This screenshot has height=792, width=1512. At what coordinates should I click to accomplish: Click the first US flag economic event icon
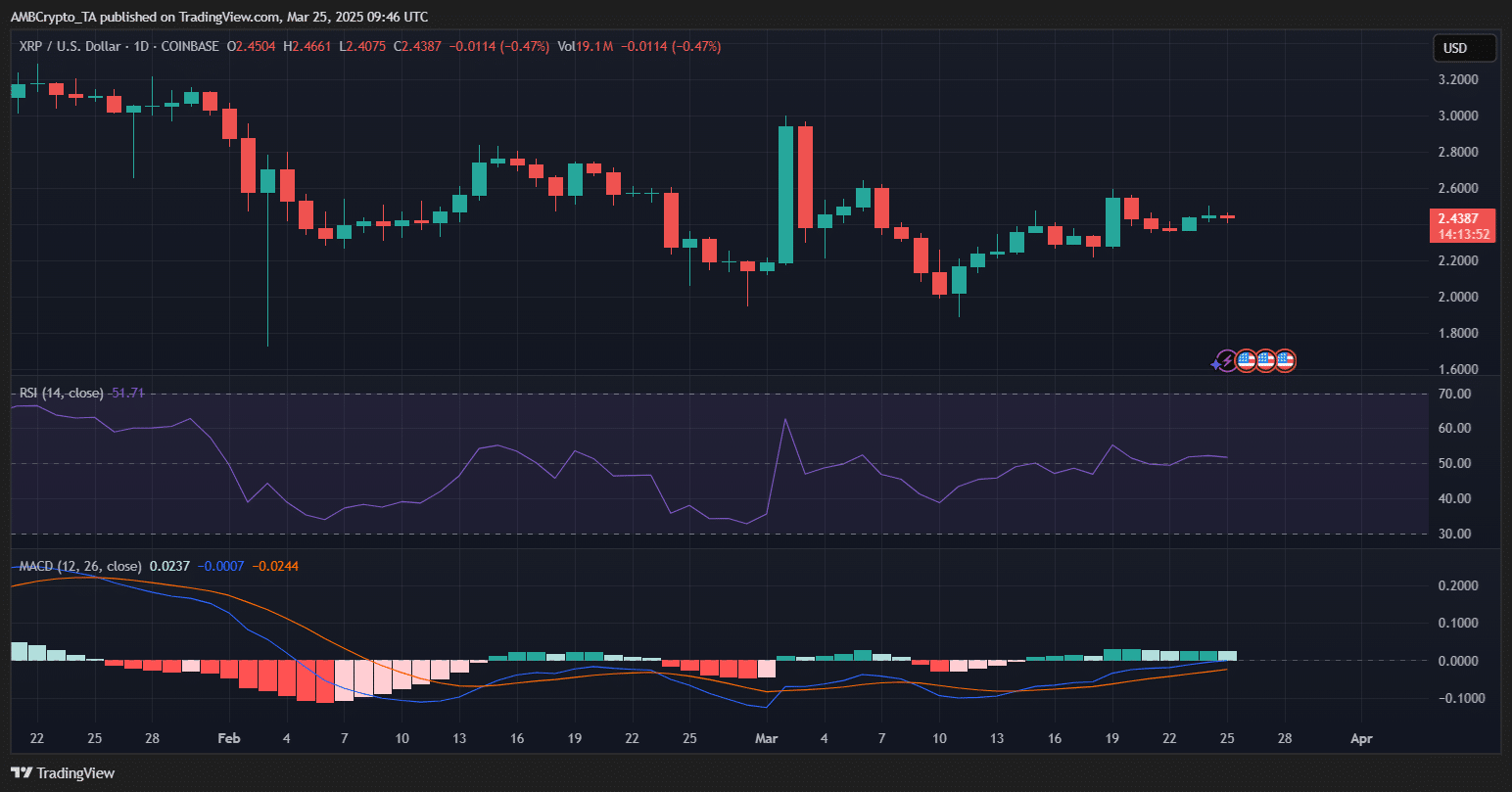(x=1246, y=360)
